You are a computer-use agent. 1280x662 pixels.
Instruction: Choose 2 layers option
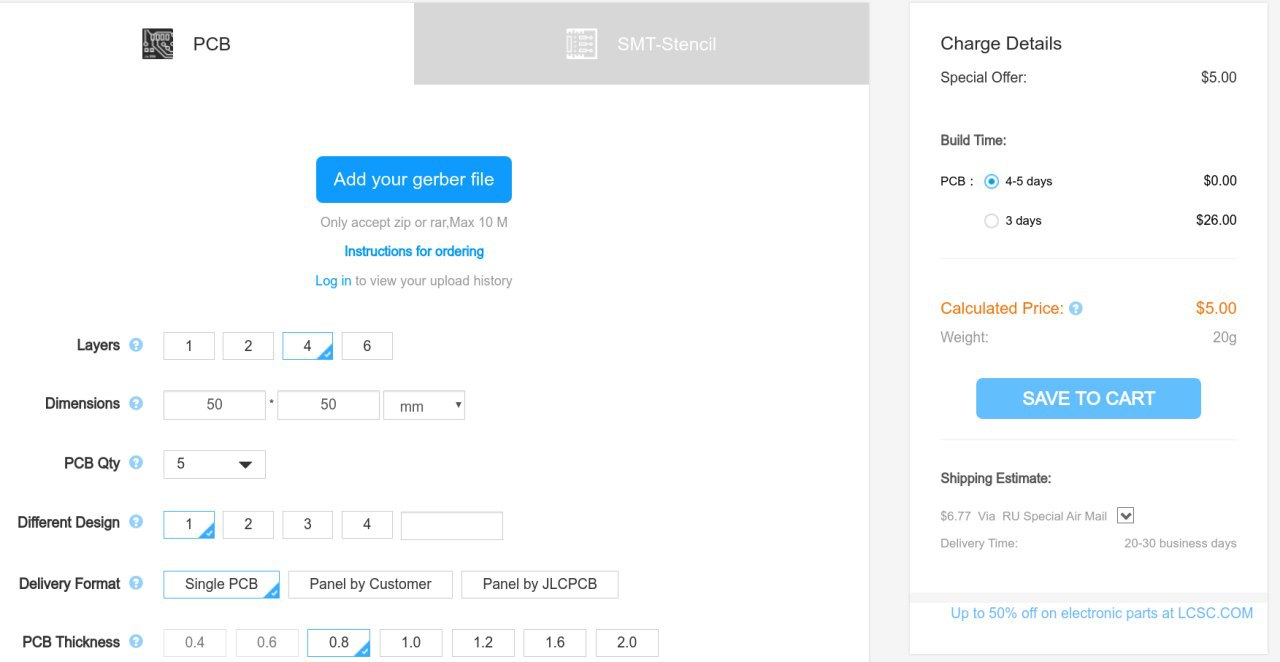tap(248, 346)
